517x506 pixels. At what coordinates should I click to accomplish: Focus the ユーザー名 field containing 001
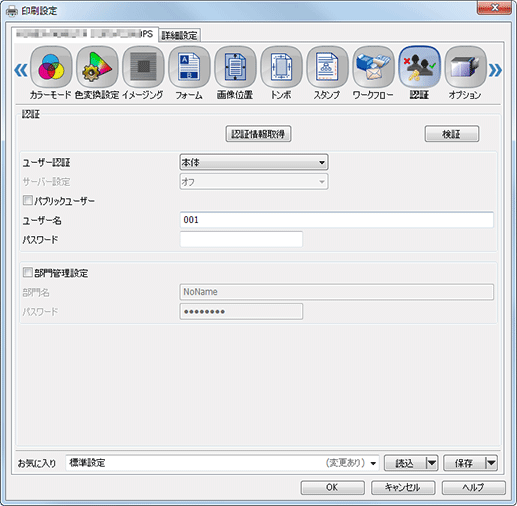pyautogui.click(x=337, y=220)
